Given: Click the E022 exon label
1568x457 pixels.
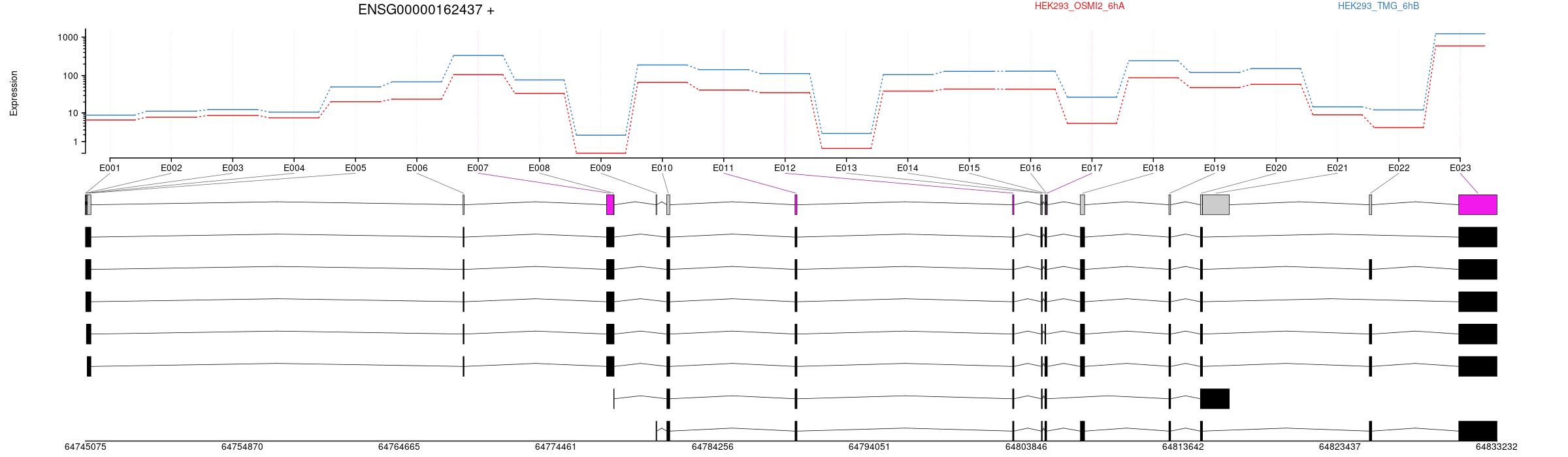Looking at the screenshot, I should [x=1399, y=168].
